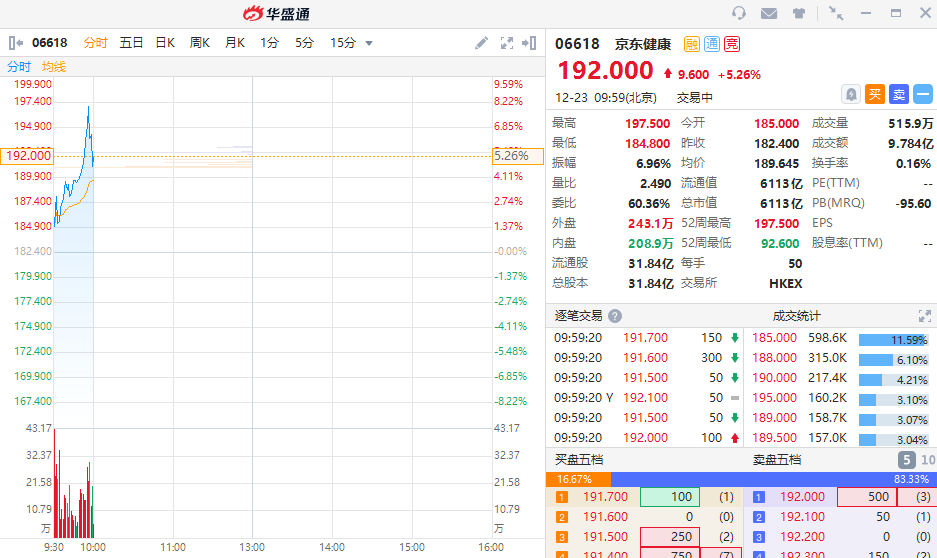937x558 pixels.
Task: Toggle the 均线 average line legend
Action: [x=54, y=66]
